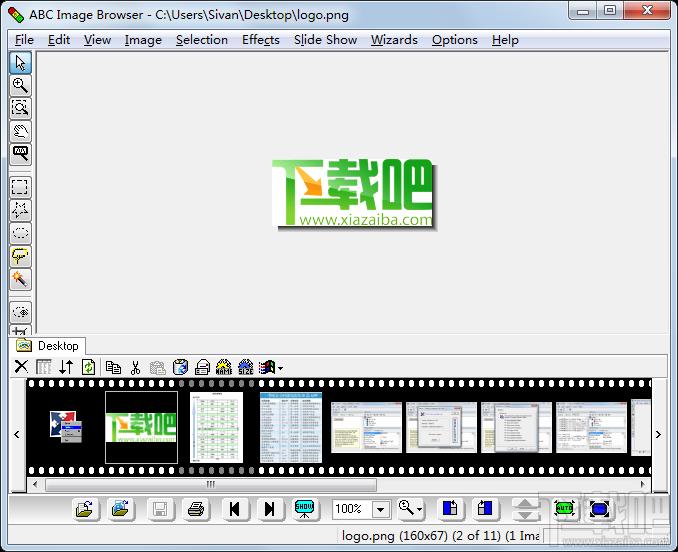Image resolution: width=678 pixels, height=552 pixels.
Task: Click the thumbnail scrollbar right arrow
Action: pyautogui.click(x=643, y=484)
